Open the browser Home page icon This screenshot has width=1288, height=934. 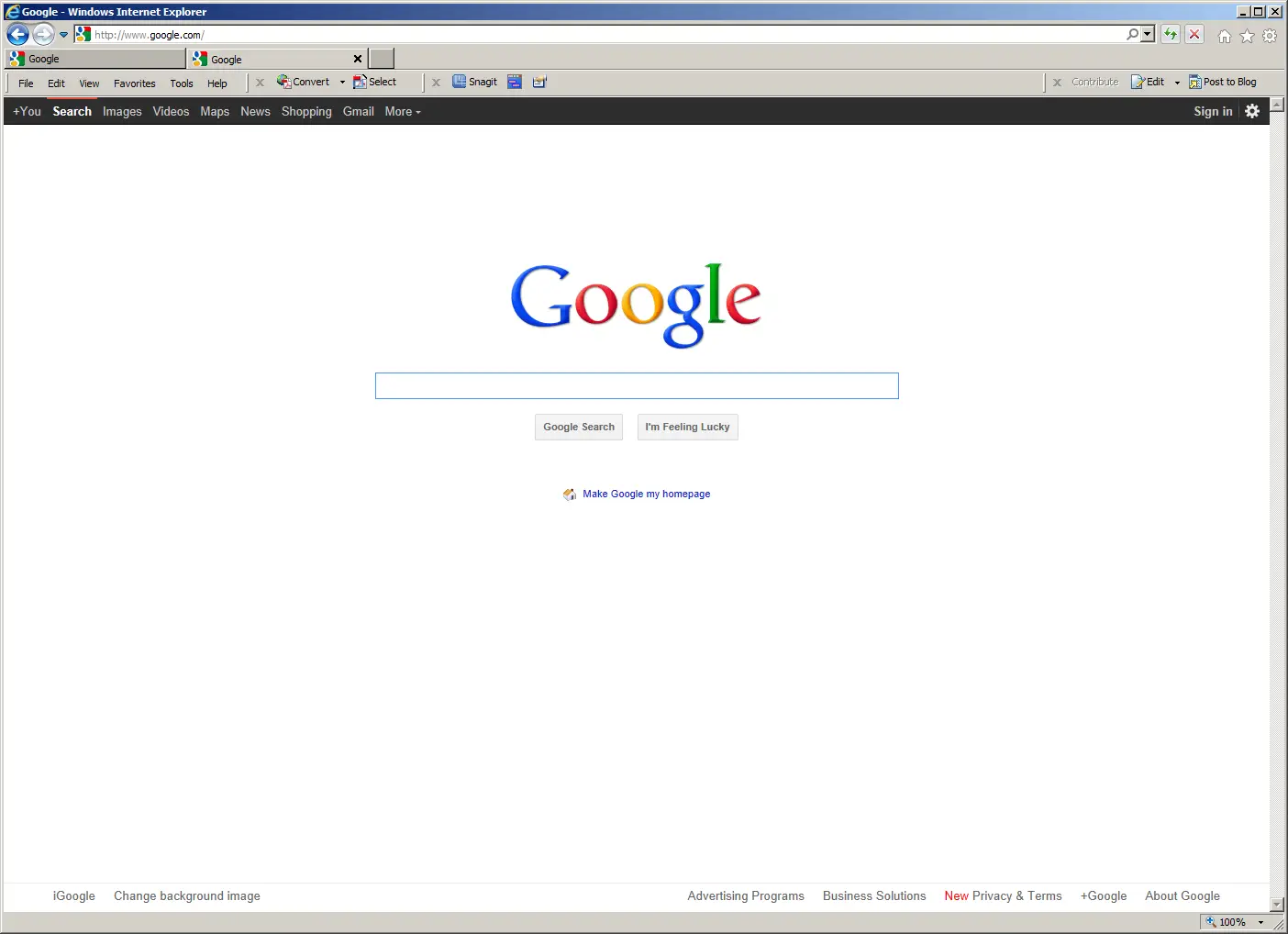(x=1225, y=36)
